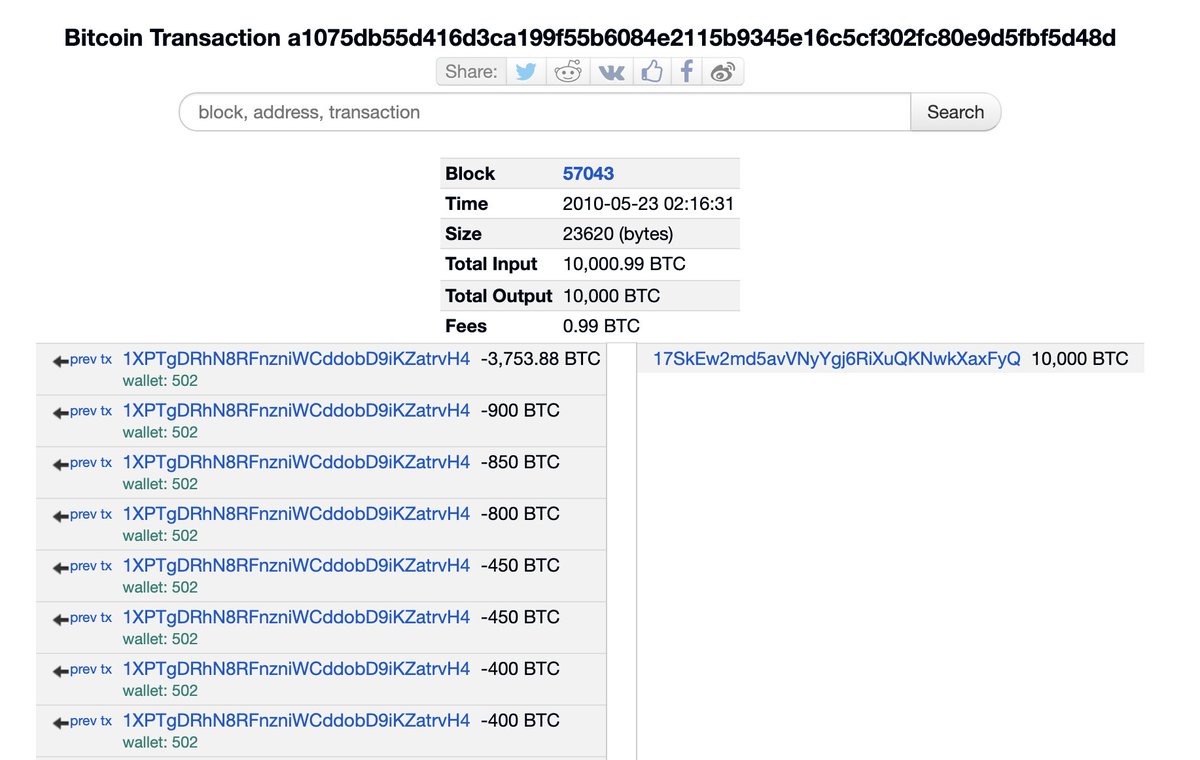The height and width of the screenshot is (760, 1200).
Task: Click the -900 BTC input amount
Action: click(x=520, y=411)
